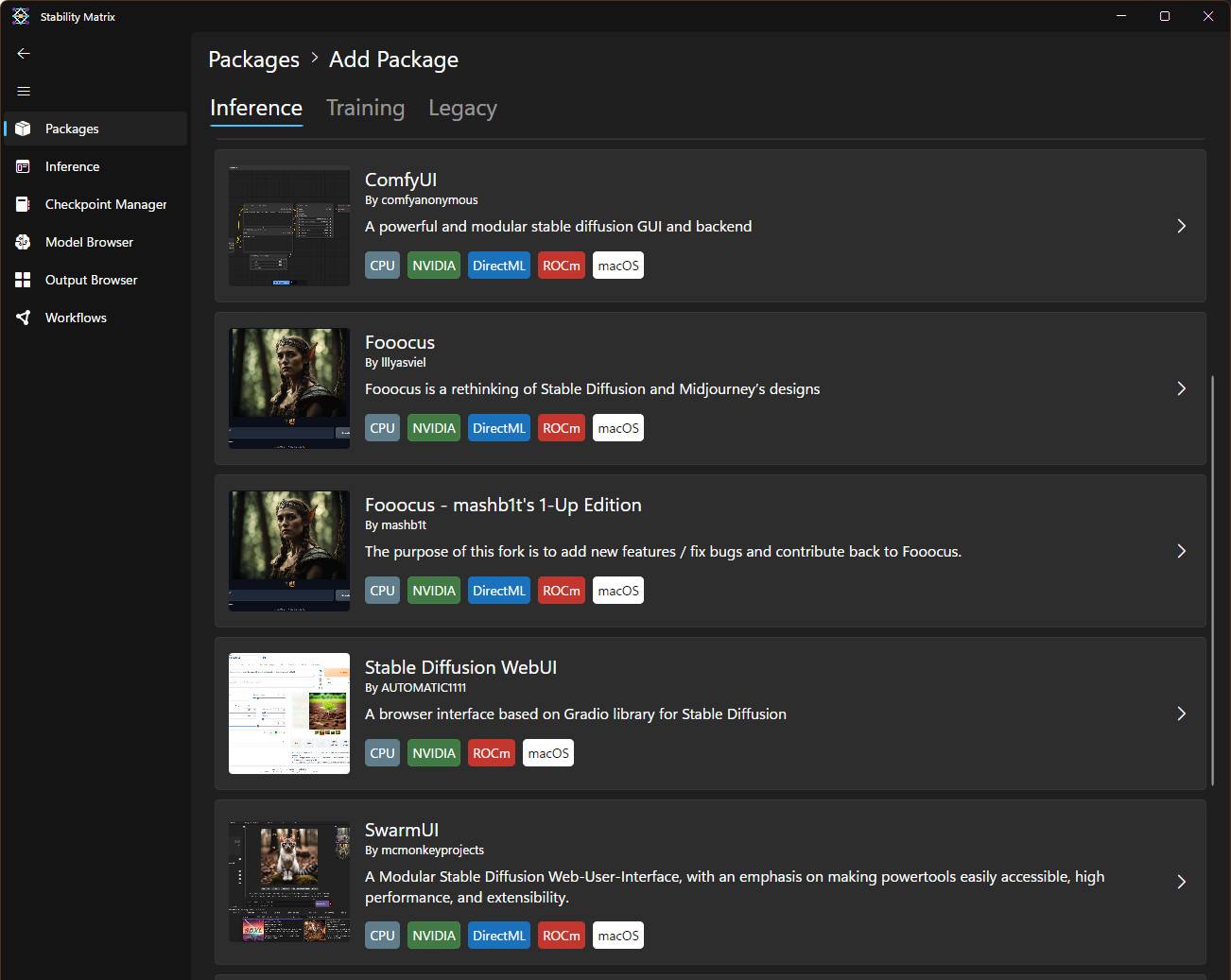Viewport: 1231px width, 980px height.
Task: Click the Gradio library description text
Action: pos(576,714)
